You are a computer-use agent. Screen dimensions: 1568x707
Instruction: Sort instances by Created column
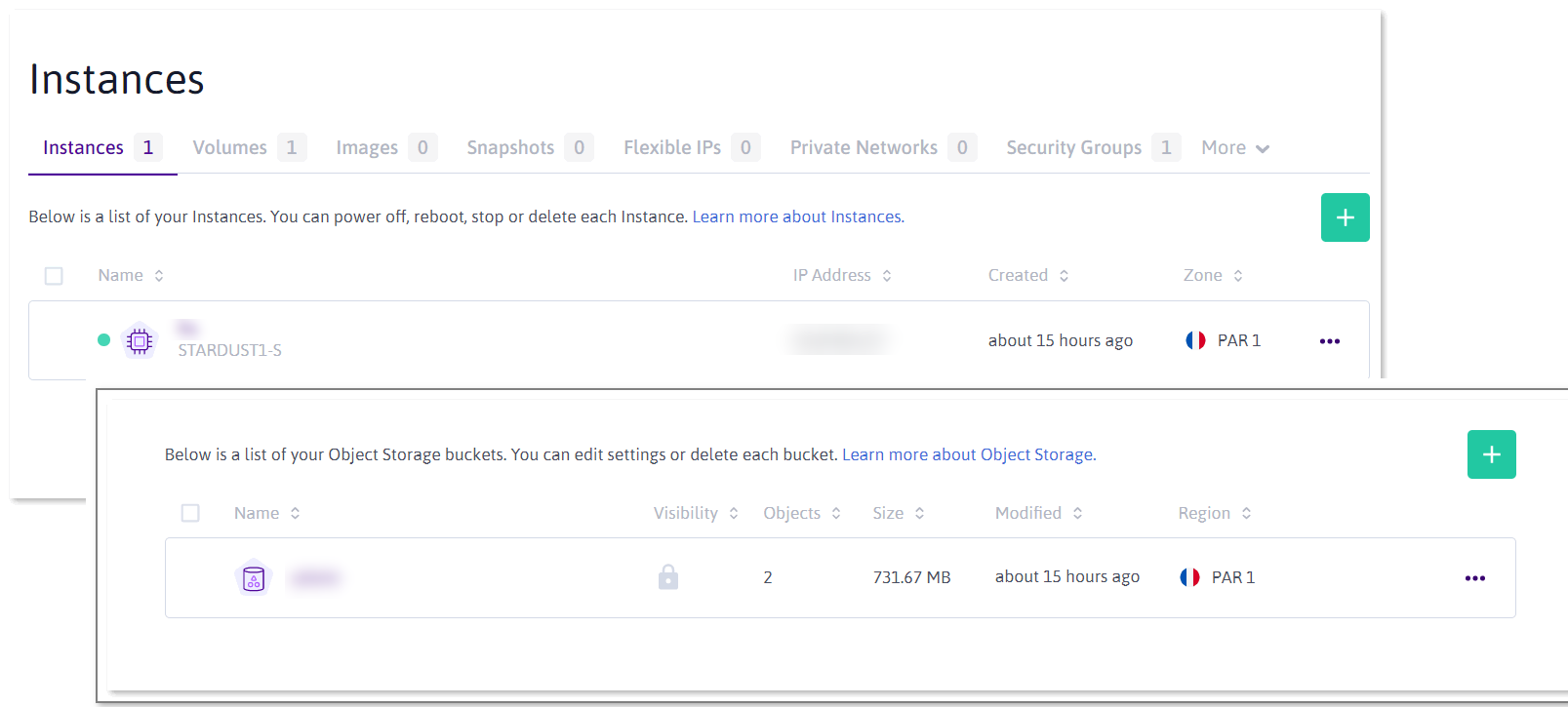point(1028,276)
